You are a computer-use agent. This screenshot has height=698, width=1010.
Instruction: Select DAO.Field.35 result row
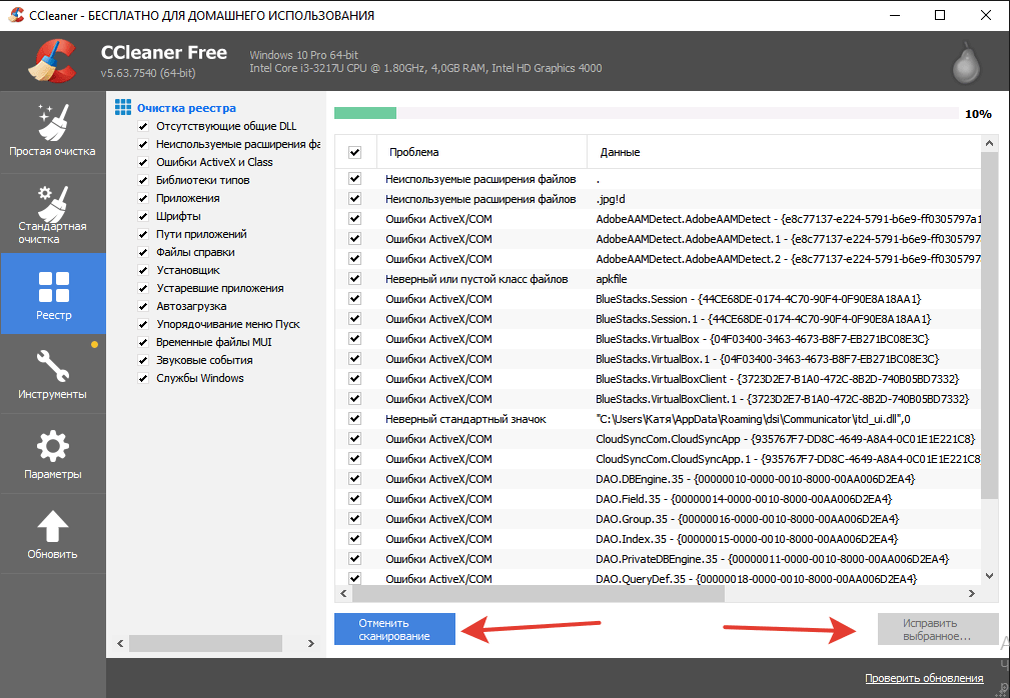click(658, 498)
